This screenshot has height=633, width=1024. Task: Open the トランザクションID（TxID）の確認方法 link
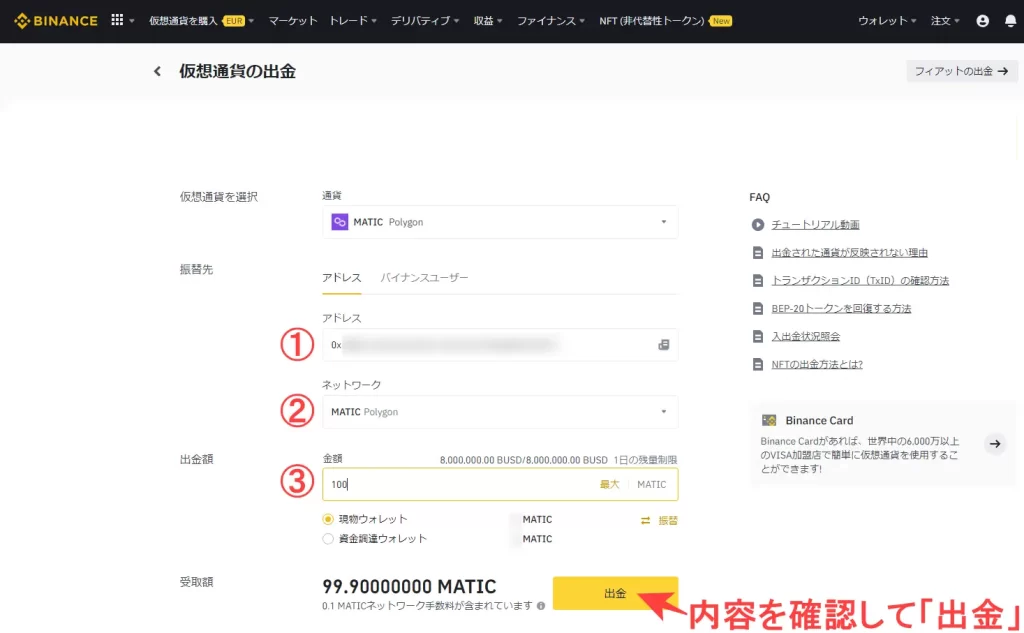[x=860, y=281]
